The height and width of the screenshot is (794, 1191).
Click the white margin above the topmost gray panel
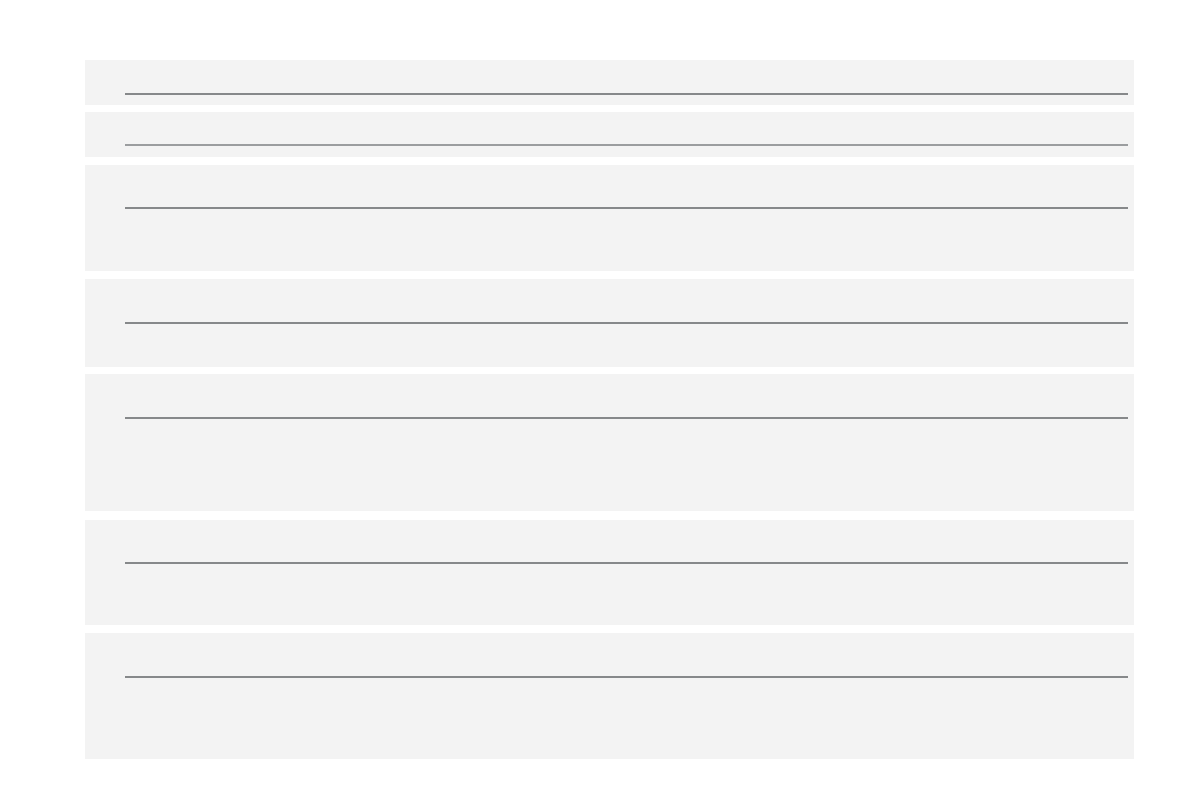point(625,30)
